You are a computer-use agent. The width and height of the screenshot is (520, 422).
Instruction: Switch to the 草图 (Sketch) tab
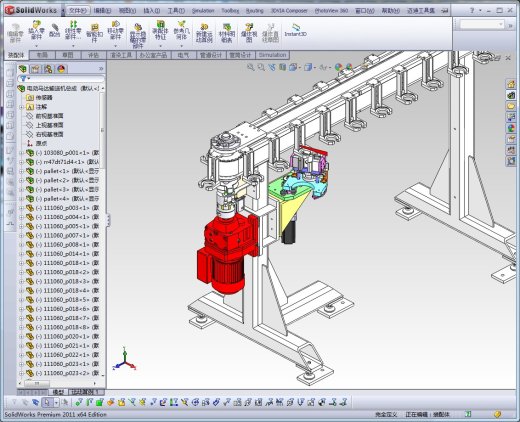tap(68, 55)
